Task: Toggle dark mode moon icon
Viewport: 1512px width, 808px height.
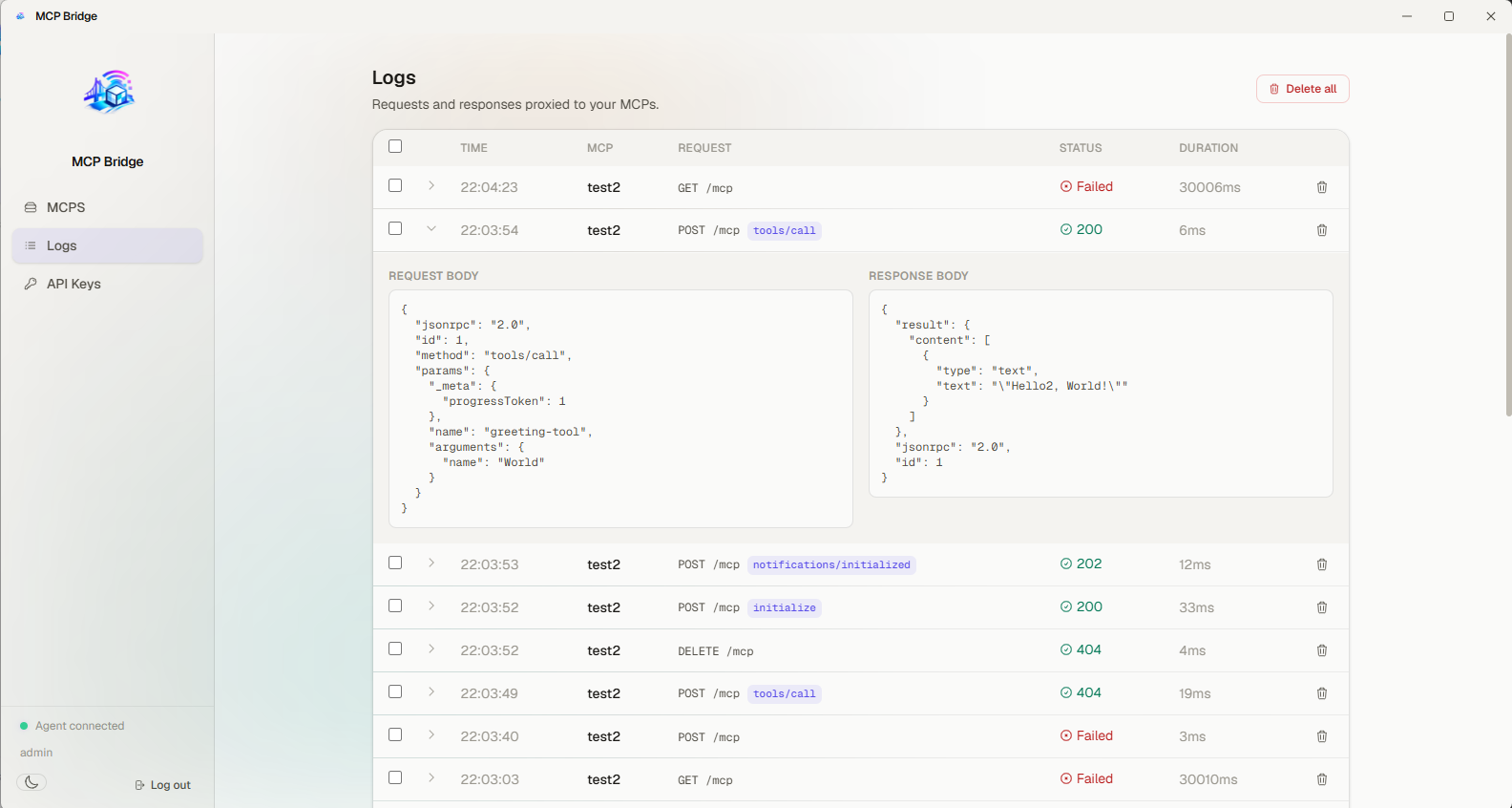Action: 31,782
